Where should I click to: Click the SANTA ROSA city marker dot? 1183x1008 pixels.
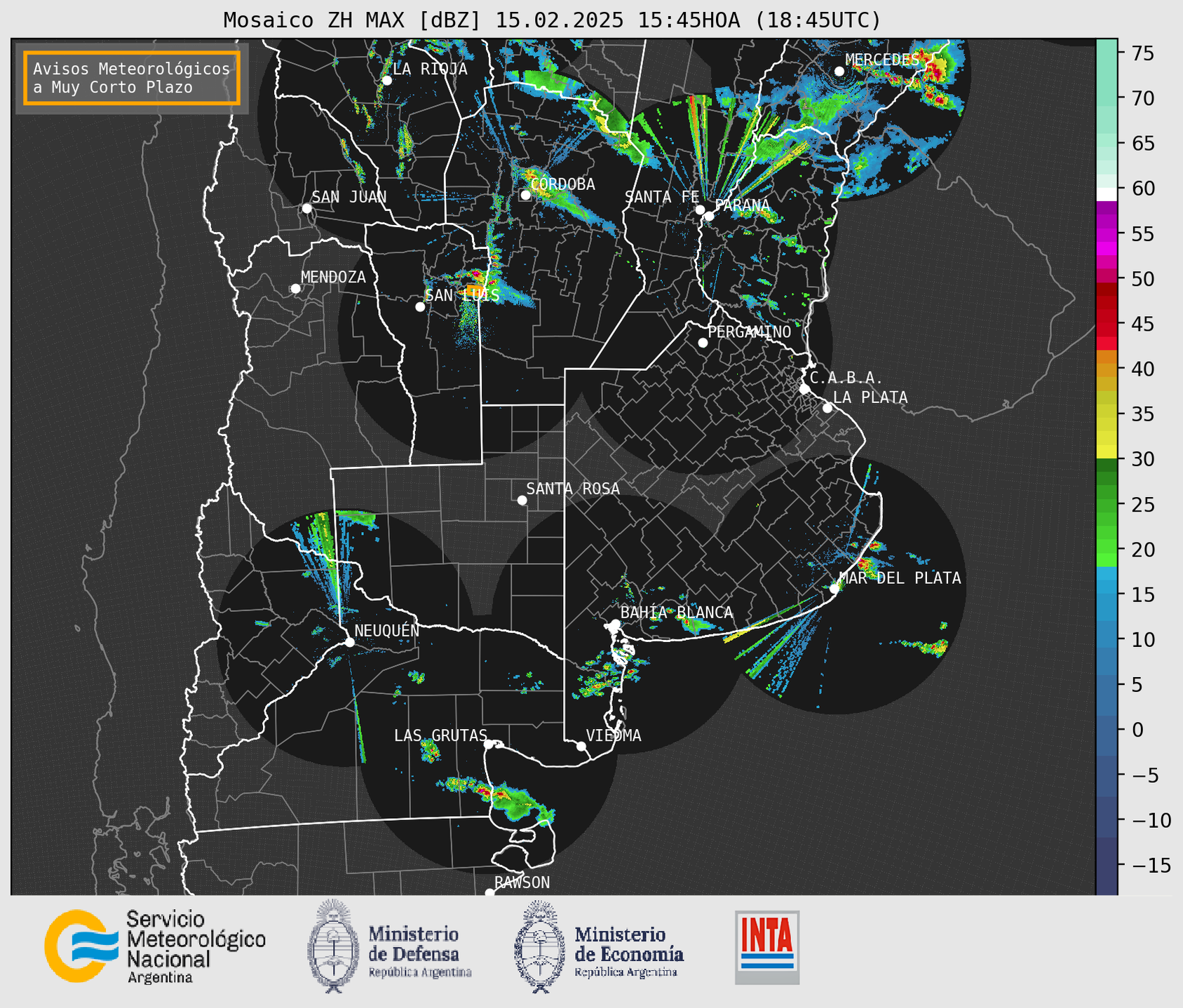pos(522,500)
